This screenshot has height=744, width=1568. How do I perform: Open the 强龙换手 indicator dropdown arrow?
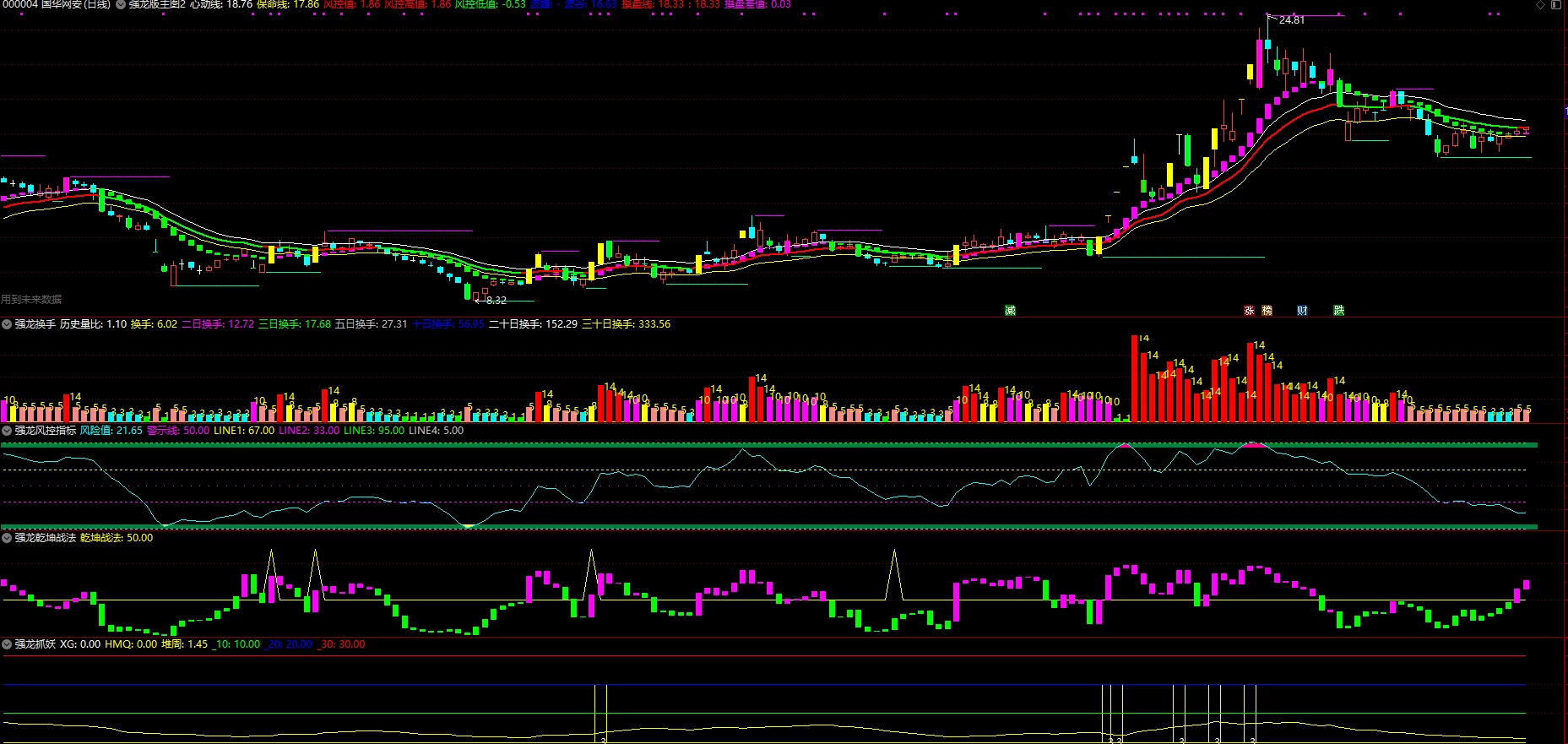pyautogui.click(x=7, y=324)
